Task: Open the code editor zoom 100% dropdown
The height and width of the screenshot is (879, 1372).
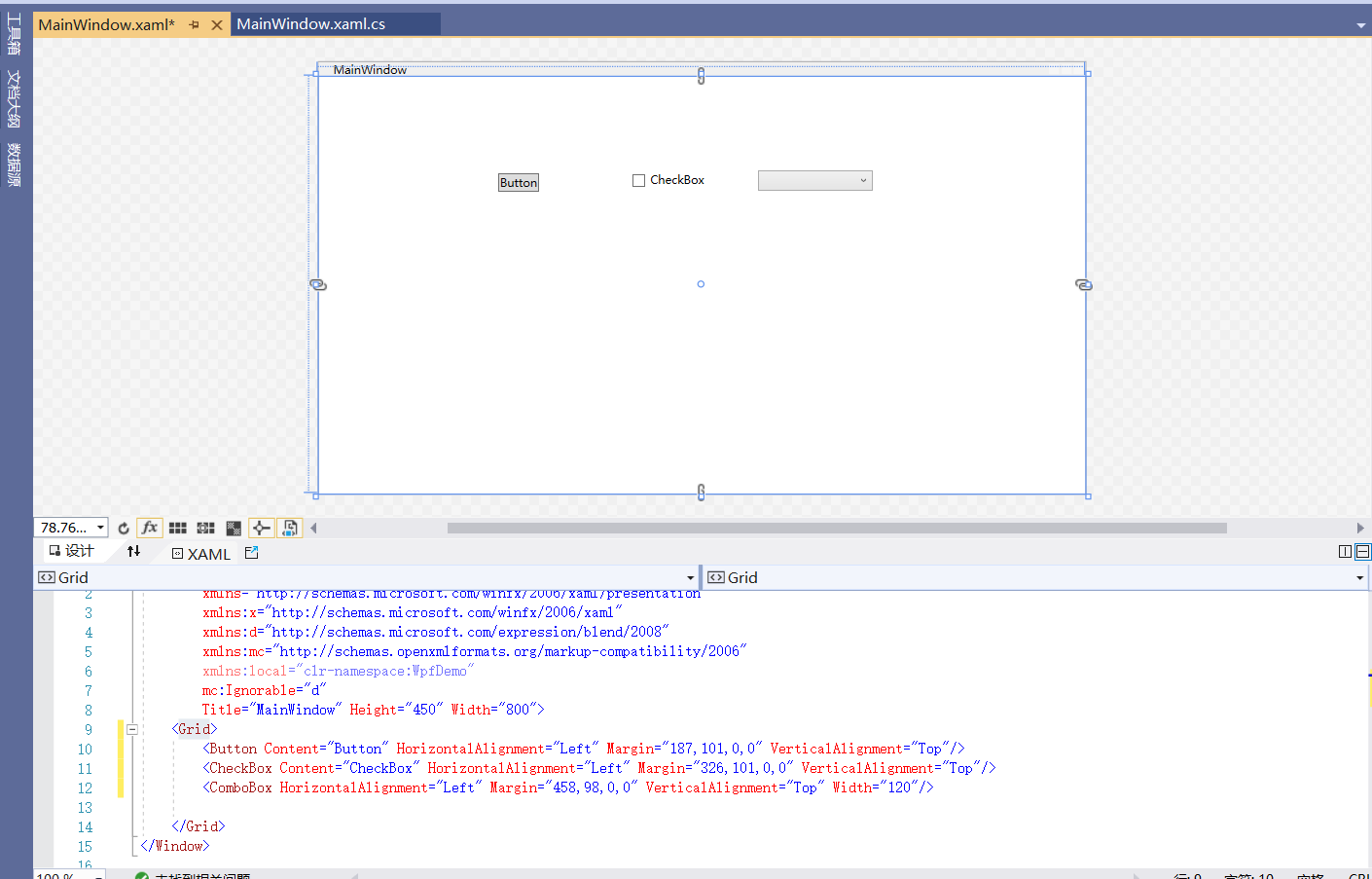Action: click(x=98, y=876)
